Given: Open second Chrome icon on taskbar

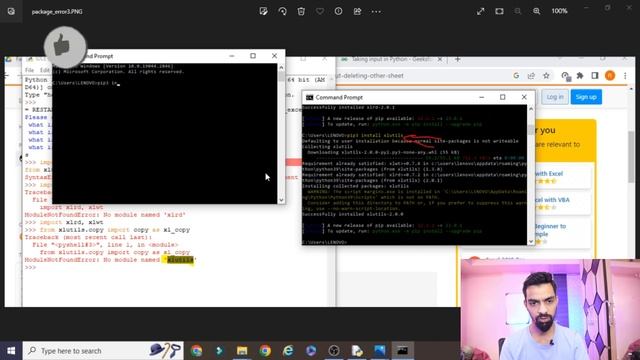Looking at the screenshot, I should (265, 351).
